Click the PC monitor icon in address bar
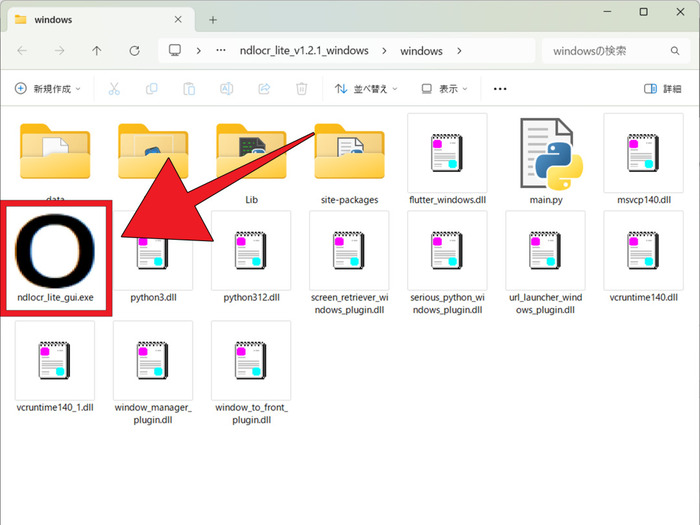This screenshot has height=525, width=700. 175,50
